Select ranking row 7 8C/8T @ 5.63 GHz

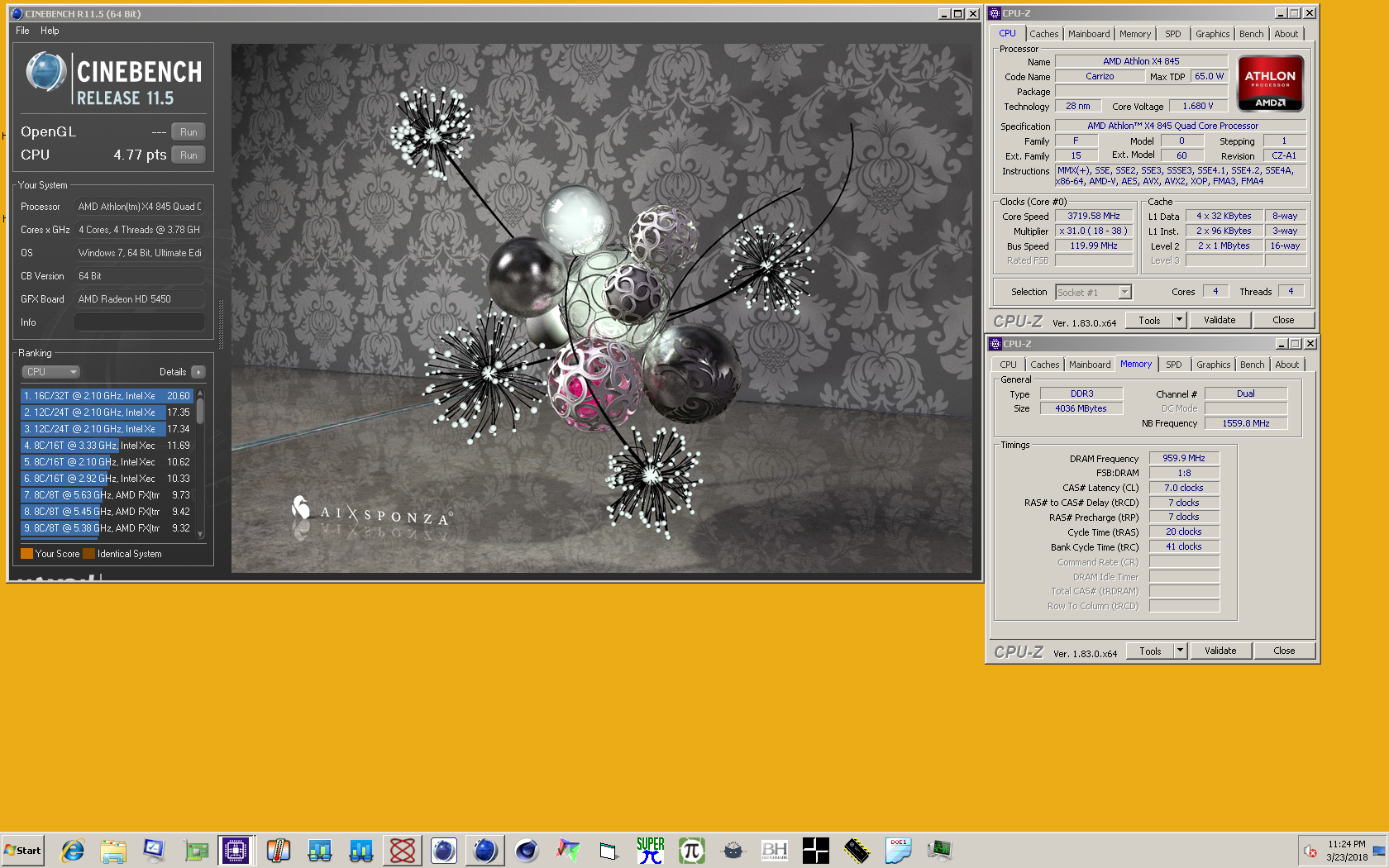(x=107, y=495)
